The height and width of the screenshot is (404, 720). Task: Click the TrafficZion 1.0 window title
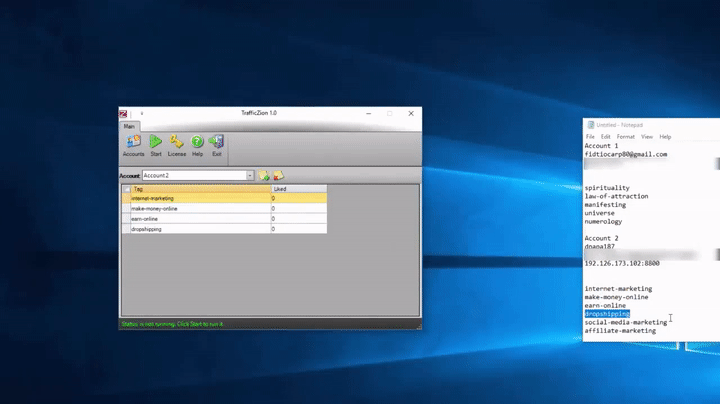tap(259, 113)
